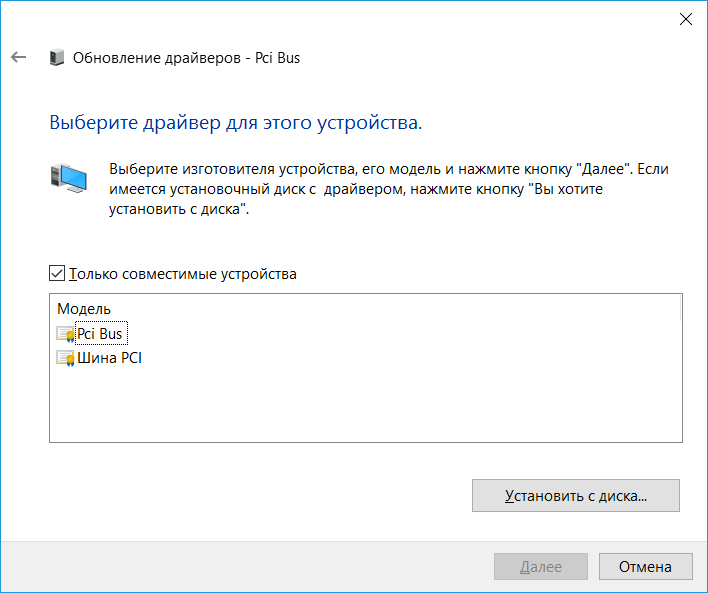Image resolution: width=708 pixels, height=593 pixels.
Task: Select the "Pci Bus" model entry
Action: [x=100, y=334]
